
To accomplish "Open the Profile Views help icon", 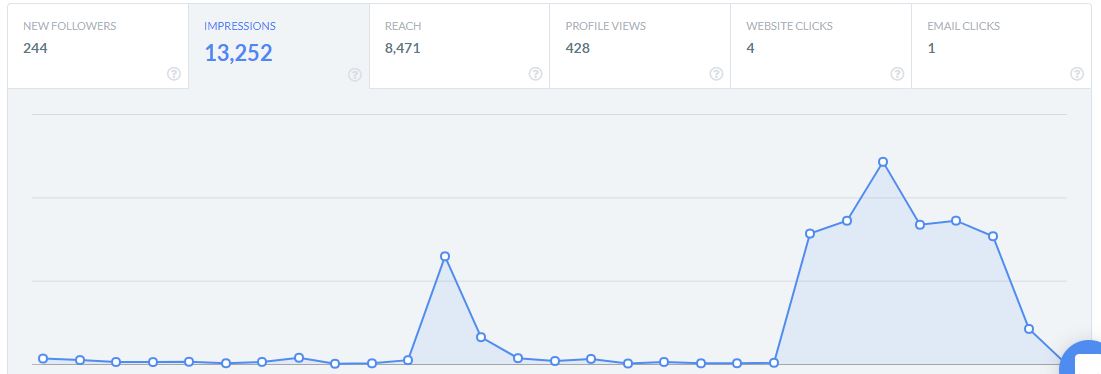I will pos(716,74).
